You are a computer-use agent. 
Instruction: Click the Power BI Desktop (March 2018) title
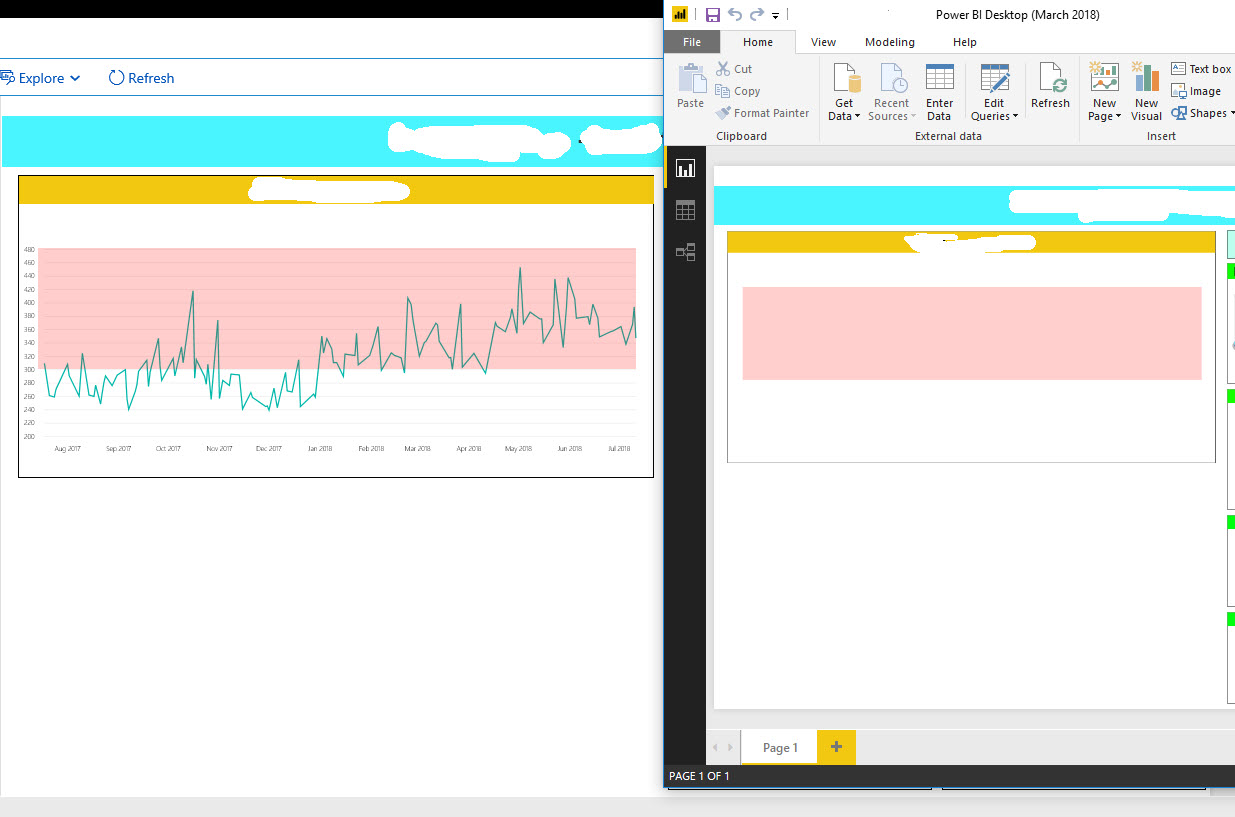1017,14
